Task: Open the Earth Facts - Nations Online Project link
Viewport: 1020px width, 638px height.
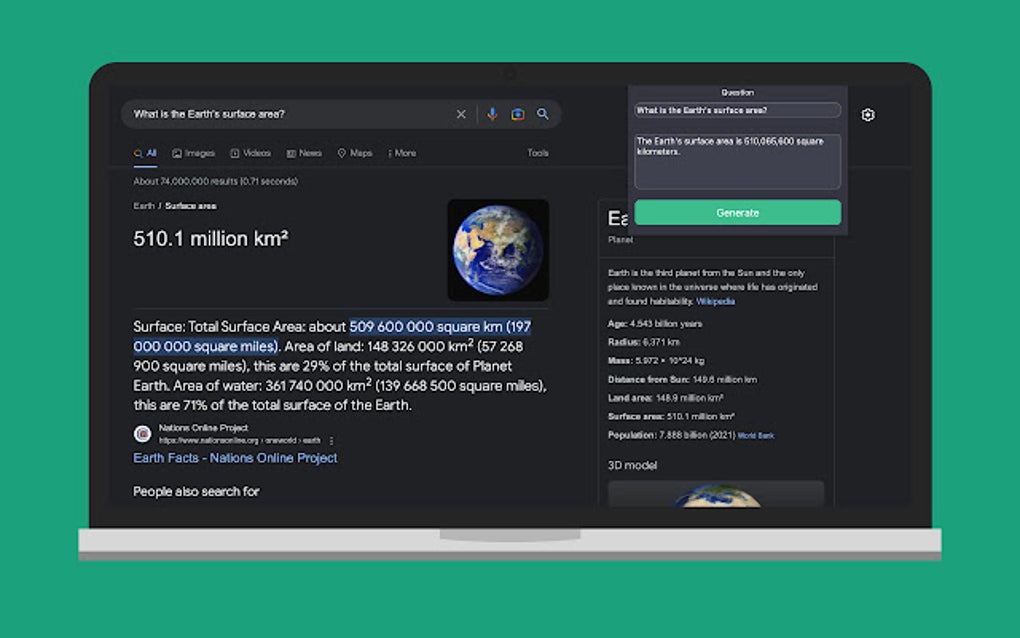Action: tap(235, 457)
